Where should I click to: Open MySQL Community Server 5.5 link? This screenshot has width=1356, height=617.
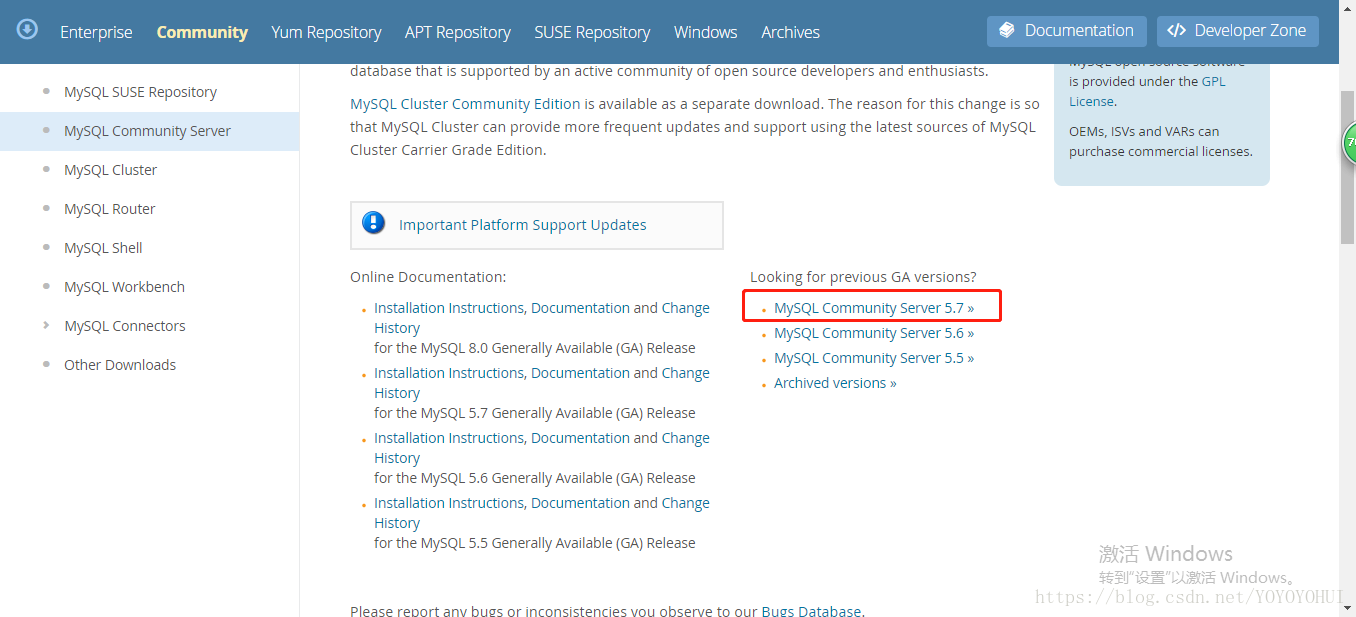pos(874,358)
